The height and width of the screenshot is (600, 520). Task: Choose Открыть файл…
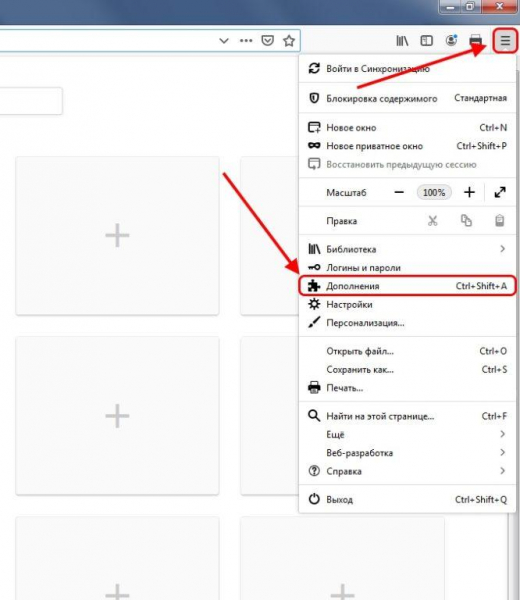coord(408,351)
